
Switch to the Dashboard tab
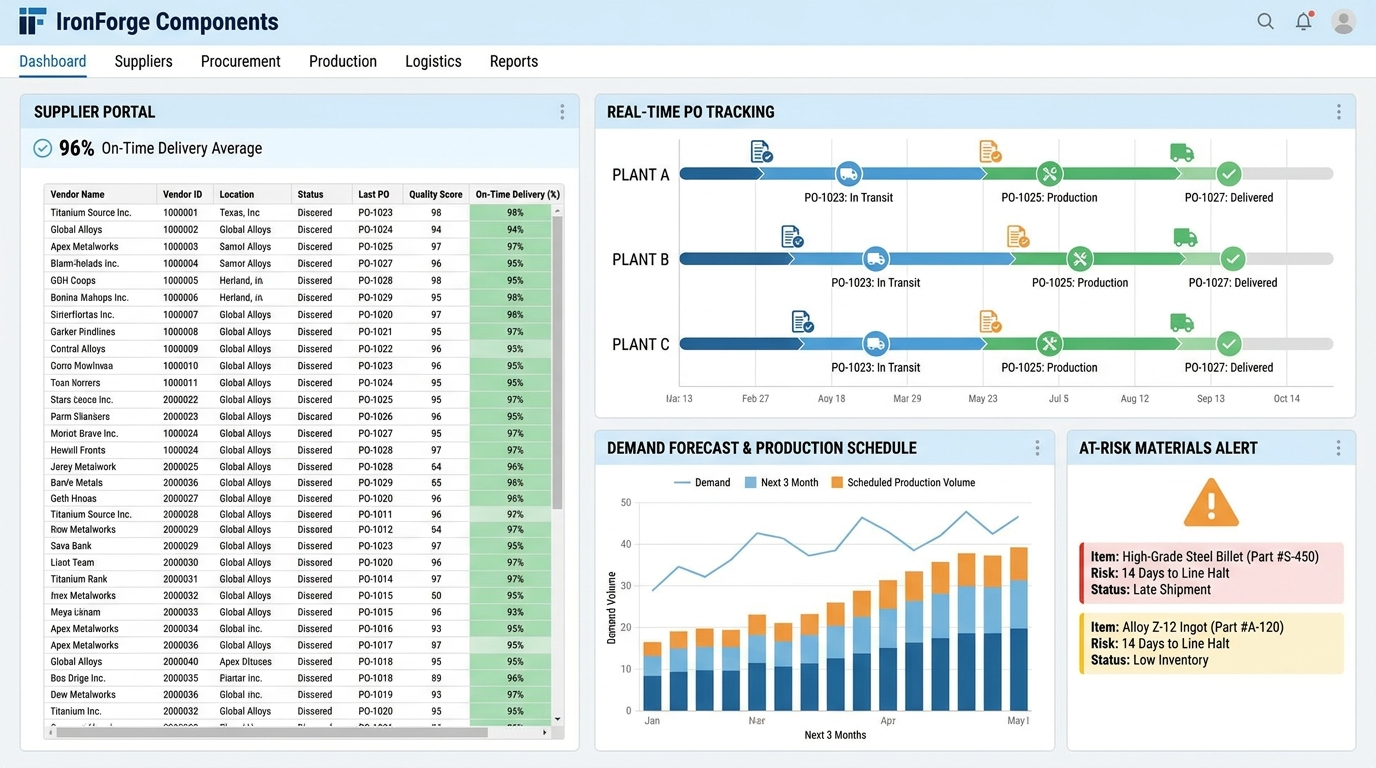[53, 61]
